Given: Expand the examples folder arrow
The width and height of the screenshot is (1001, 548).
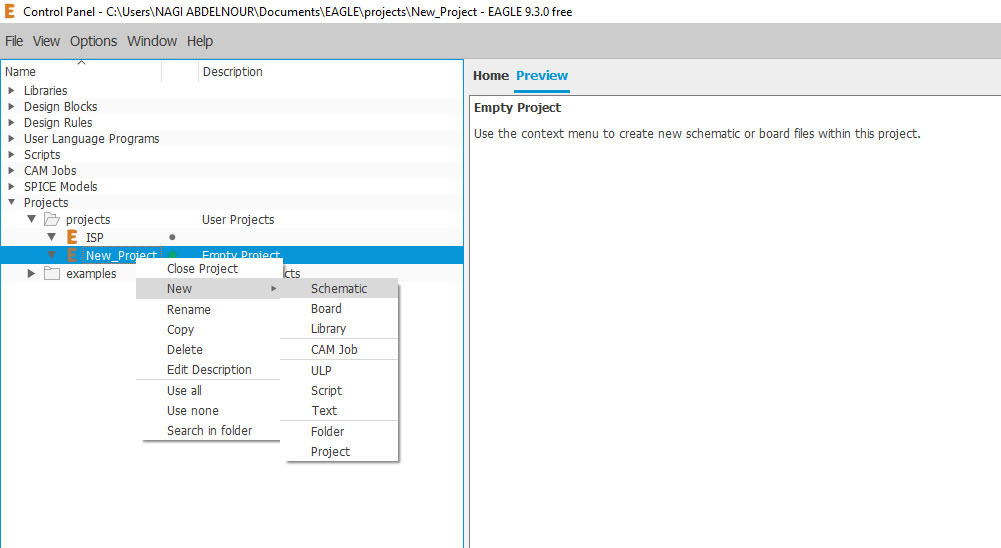Looking at the screenshot, I should coord(31,273).
